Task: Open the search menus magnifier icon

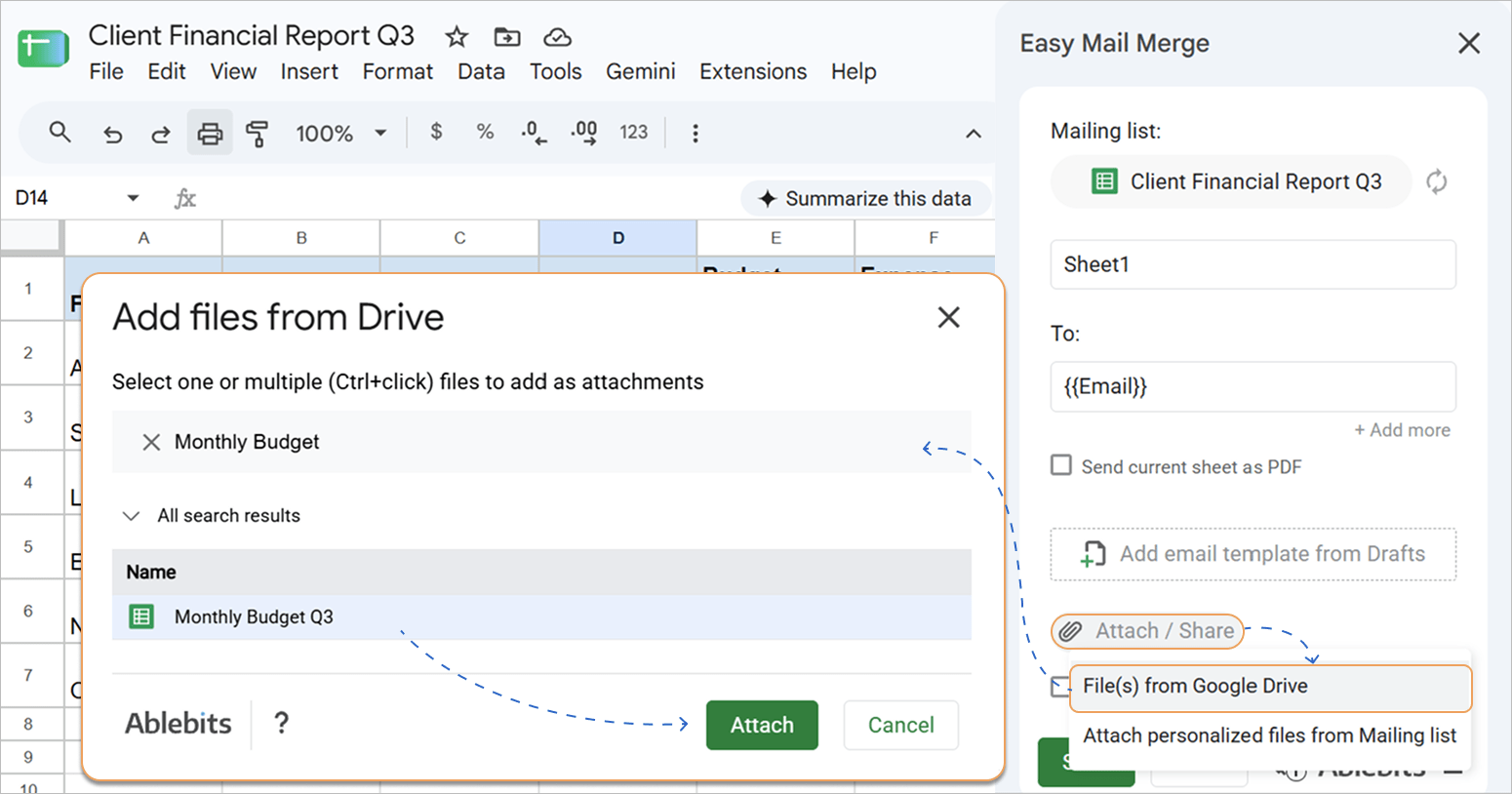Action: click(60, 133)
